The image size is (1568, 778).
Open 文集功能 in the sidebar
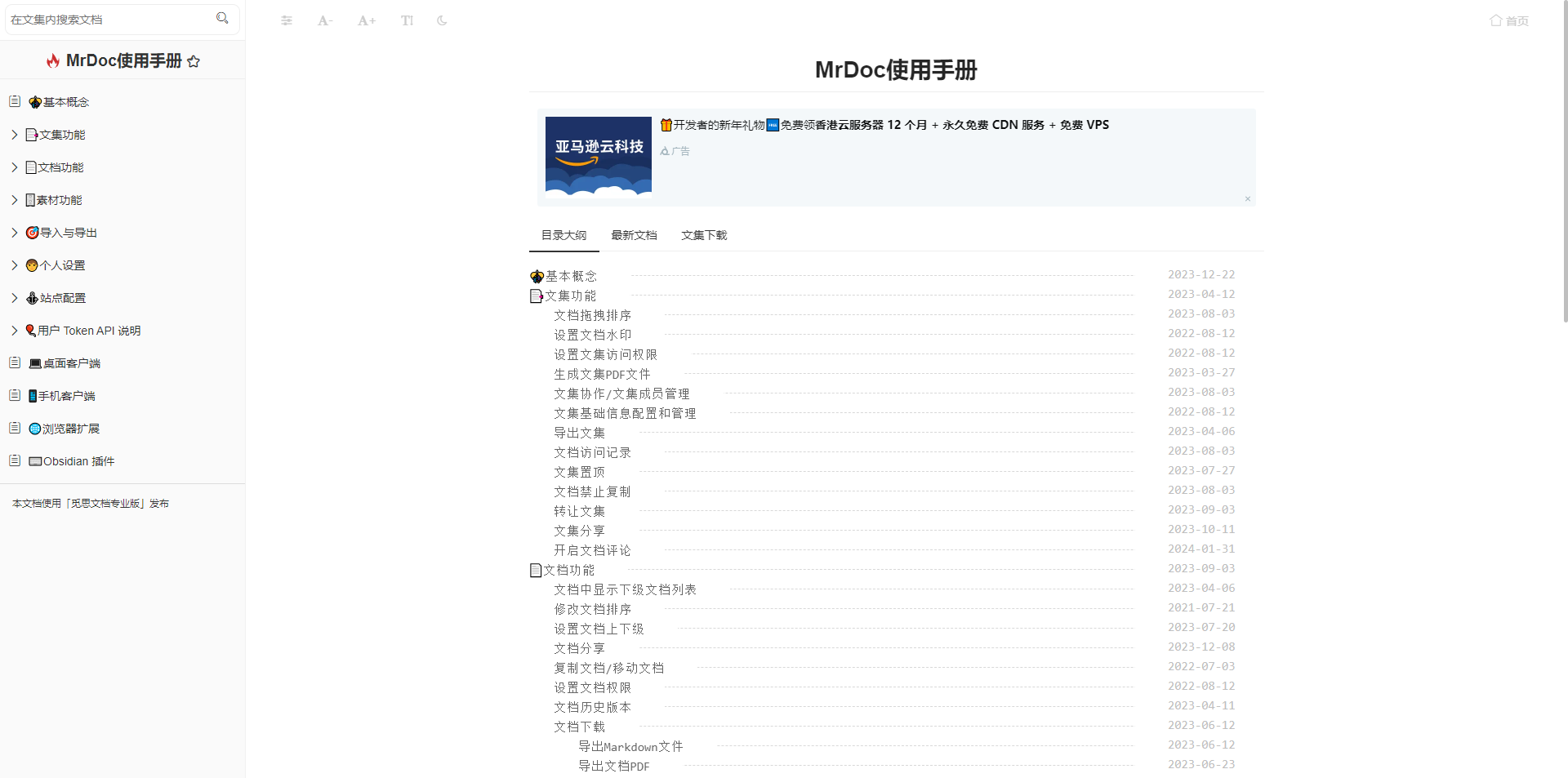(56, 135)
